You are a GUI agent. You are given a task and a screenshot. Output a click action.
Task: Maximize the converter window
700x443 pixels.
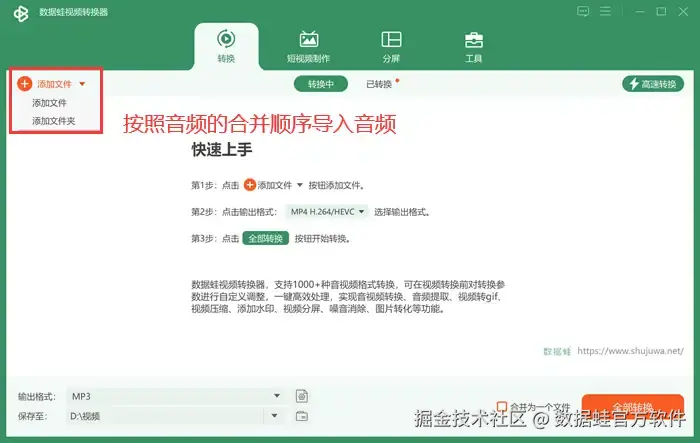[661, 12]
